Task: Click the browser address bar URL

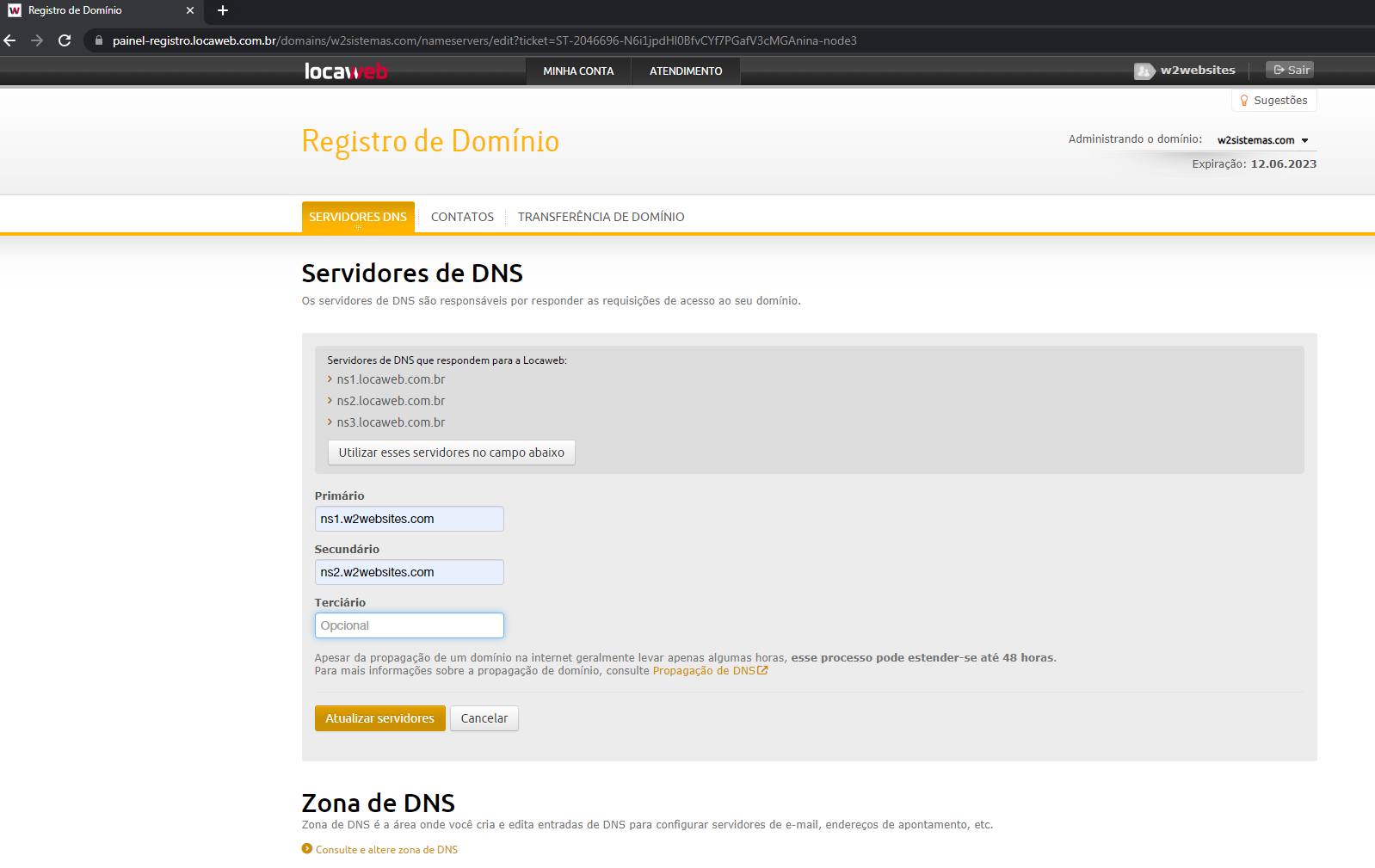Action: tap(484, 40)
